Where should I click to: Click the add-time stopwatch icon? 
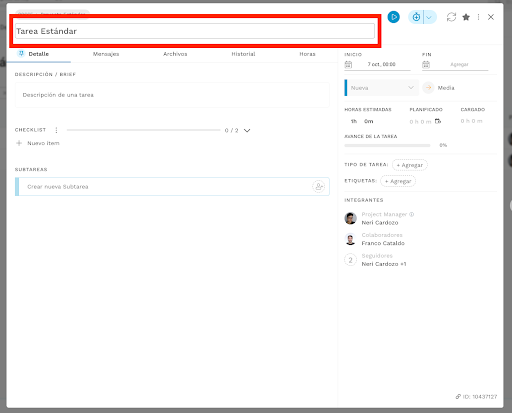(x=416, y=17)
